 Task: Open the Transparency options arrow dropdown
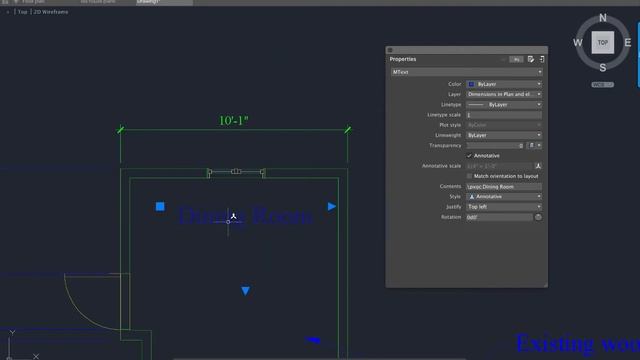(539, 146)
